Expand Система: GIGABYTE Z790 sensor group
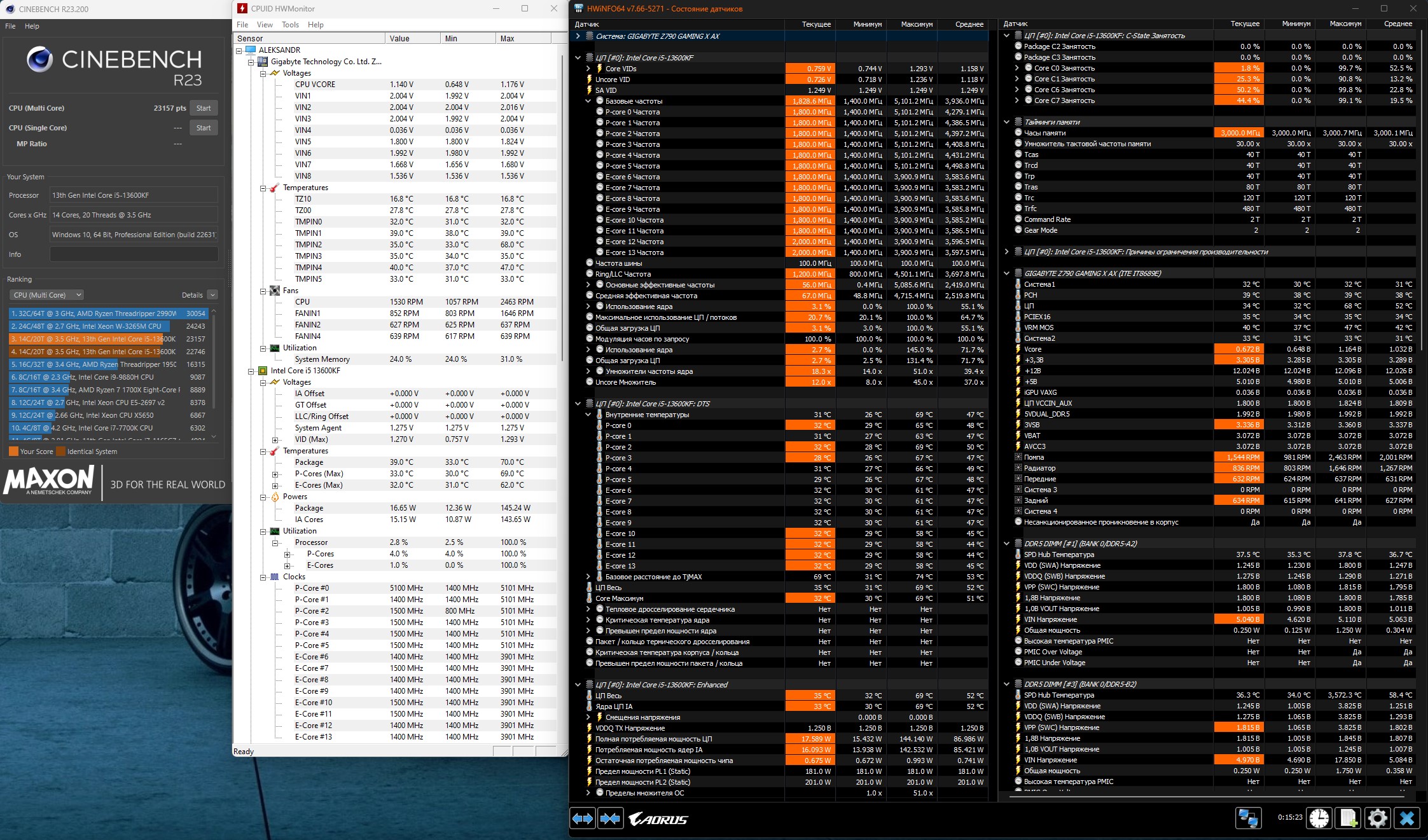 (x=578, y=36)
